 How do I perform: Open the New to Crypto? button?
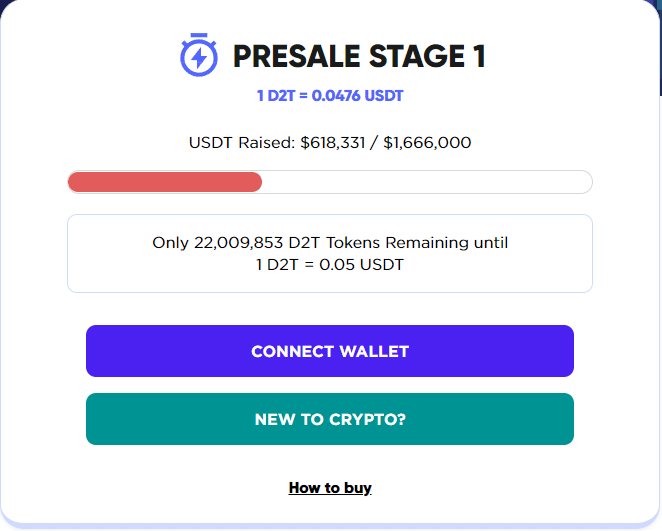[330, 419]
